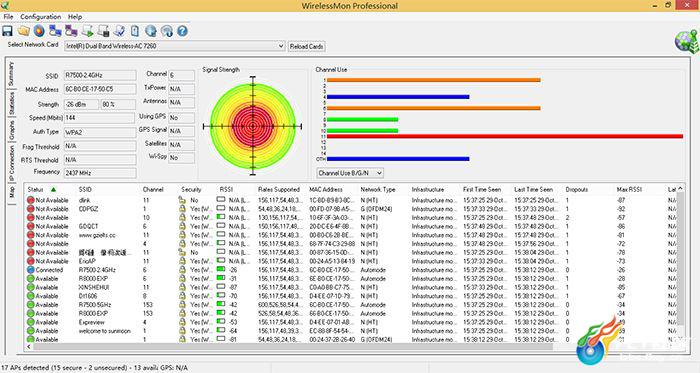This screenshot has width=700, height=373.
Task: Switch to the Map side tab
Action: (11, 192)
